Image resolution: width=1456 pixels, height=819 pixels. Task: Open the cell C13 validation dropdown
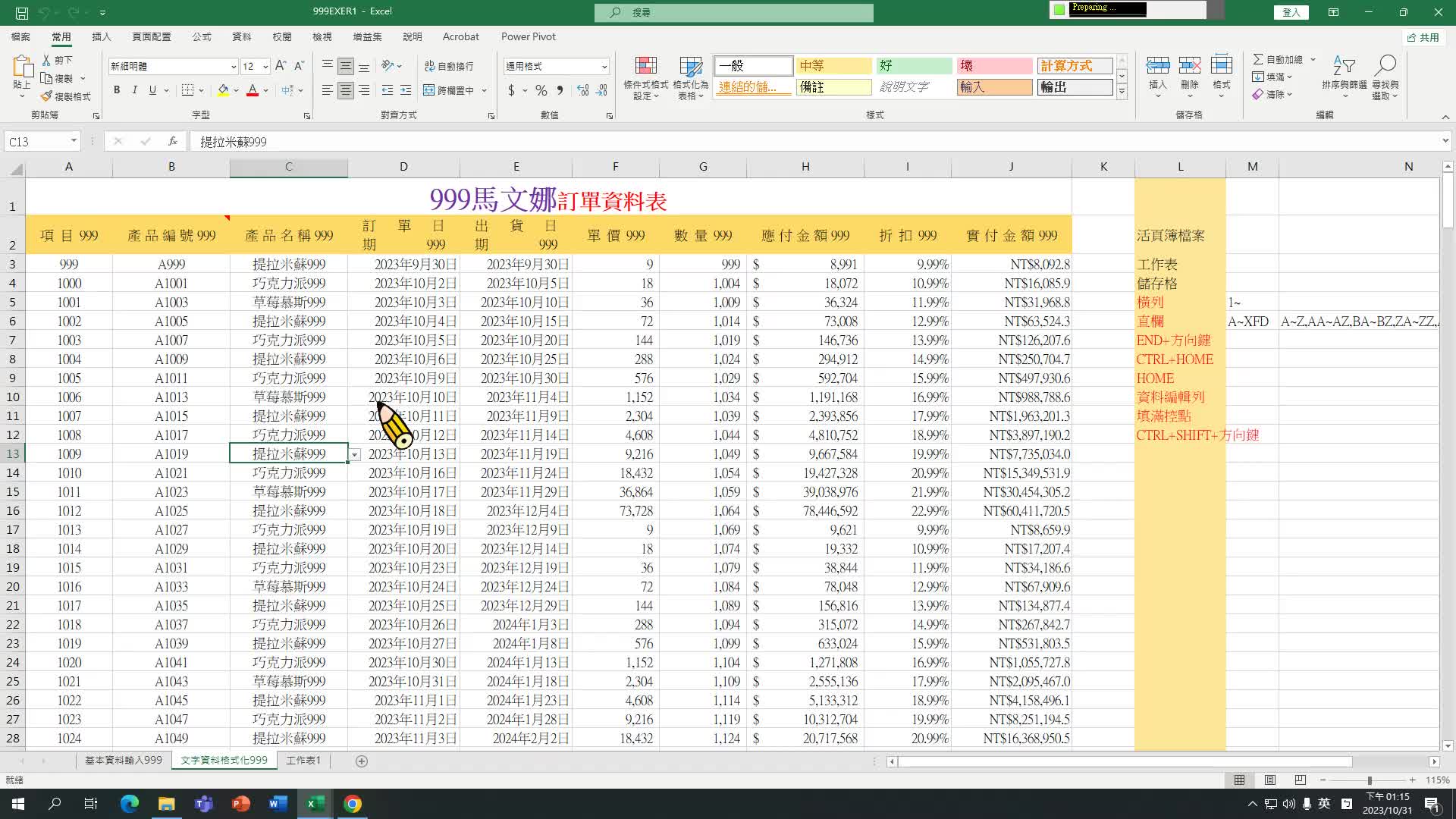pyautogui.click(x=355, y=454)
